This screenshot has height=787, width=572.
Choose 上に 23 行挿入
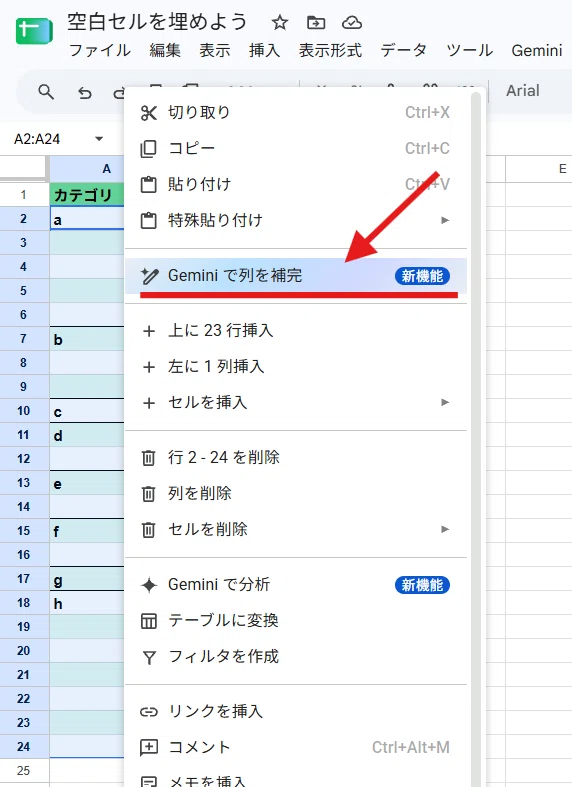[x=296, y=330]
